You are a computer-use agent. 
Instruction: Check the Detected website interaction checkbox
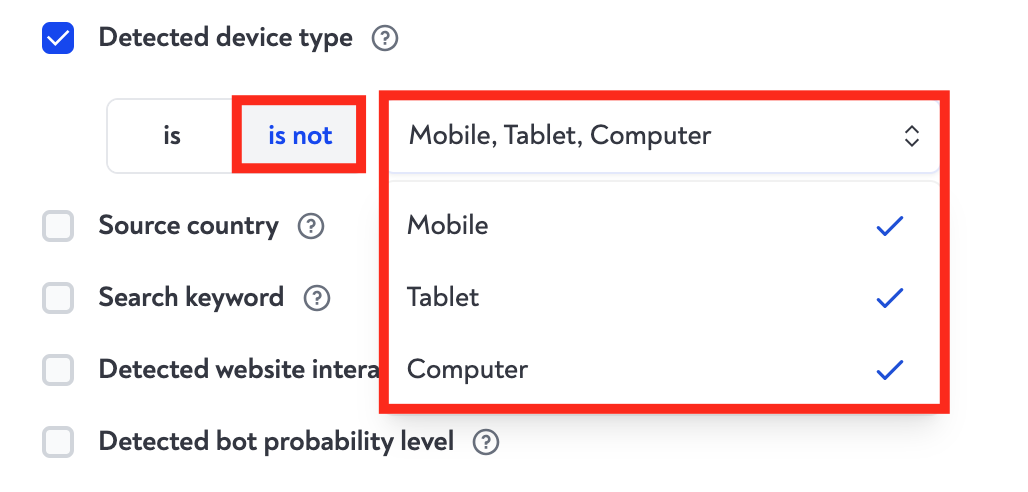(x=58, y=370)
